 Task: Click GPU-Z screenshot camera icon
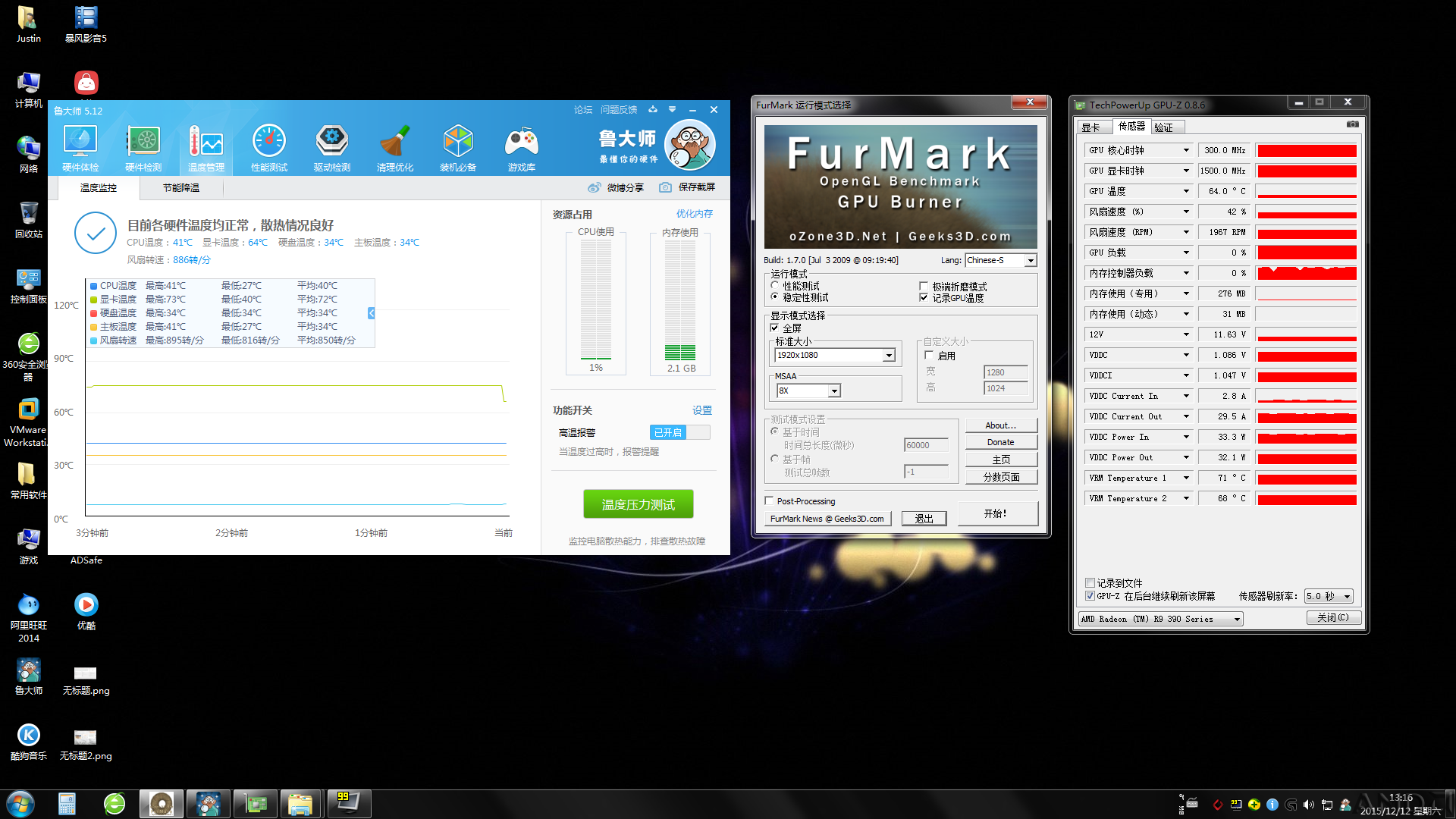(x=1352, y=124)
